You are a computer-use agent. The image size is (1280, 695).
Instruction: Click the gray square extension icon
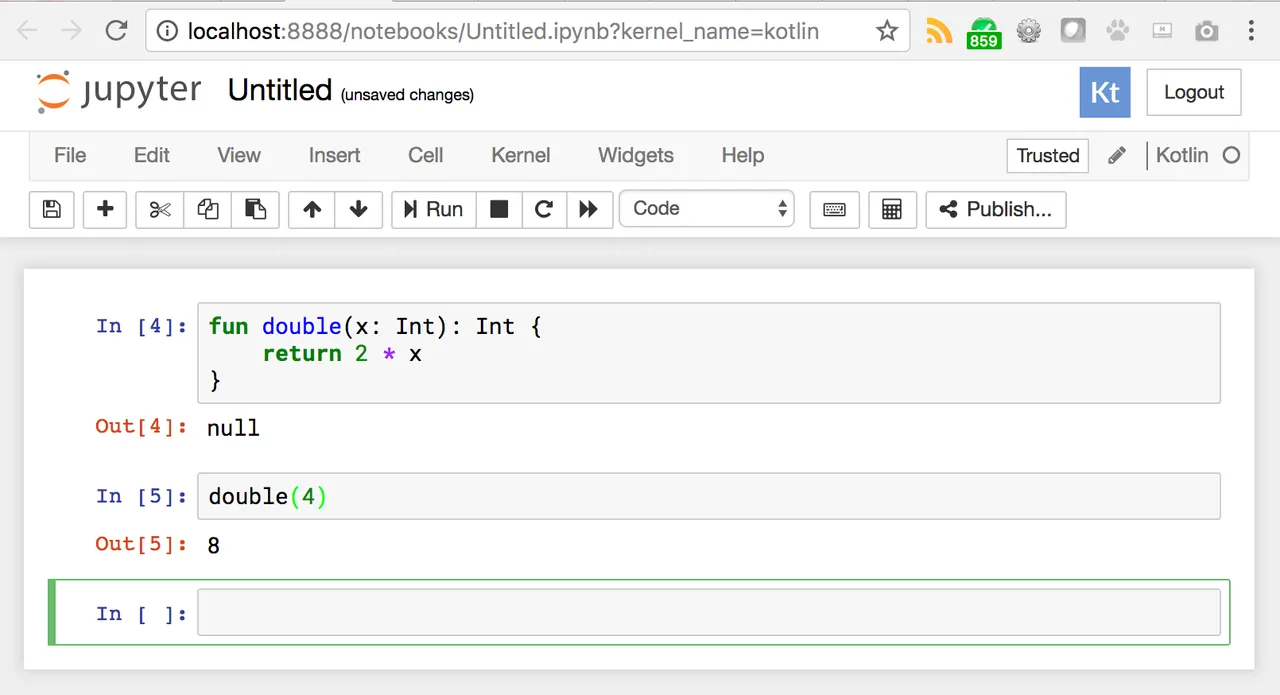coord(1073,31)
